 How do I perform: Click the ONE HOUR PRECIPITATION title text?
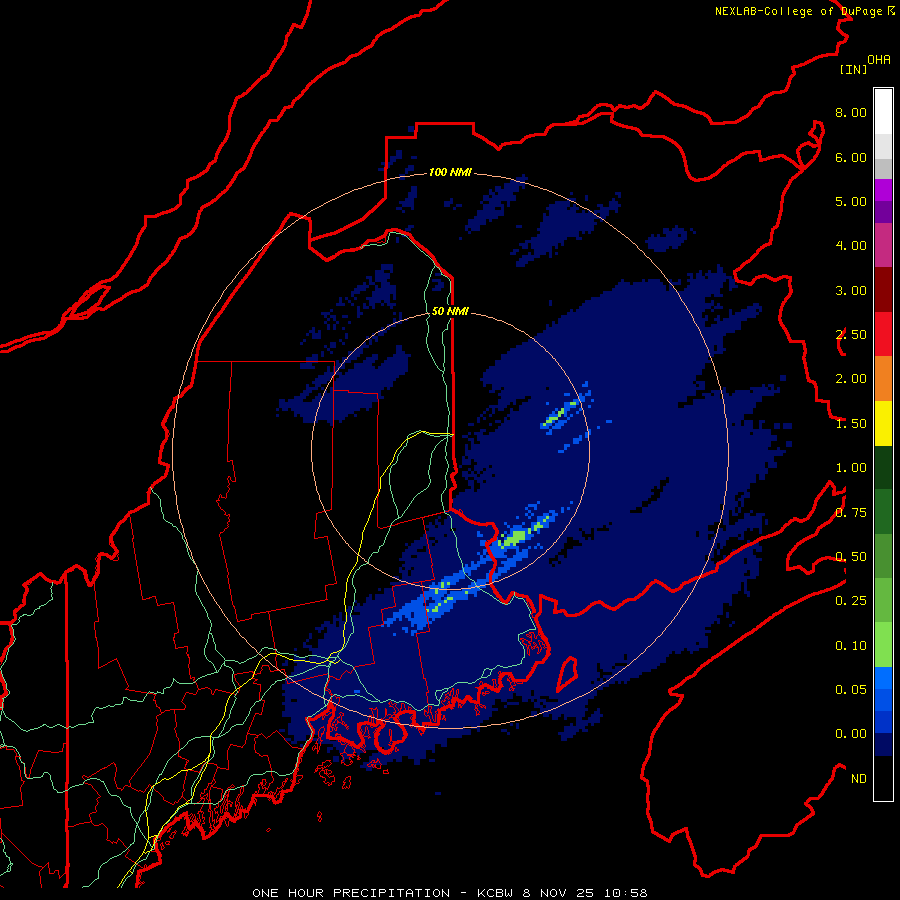click(x=351, y=893)
